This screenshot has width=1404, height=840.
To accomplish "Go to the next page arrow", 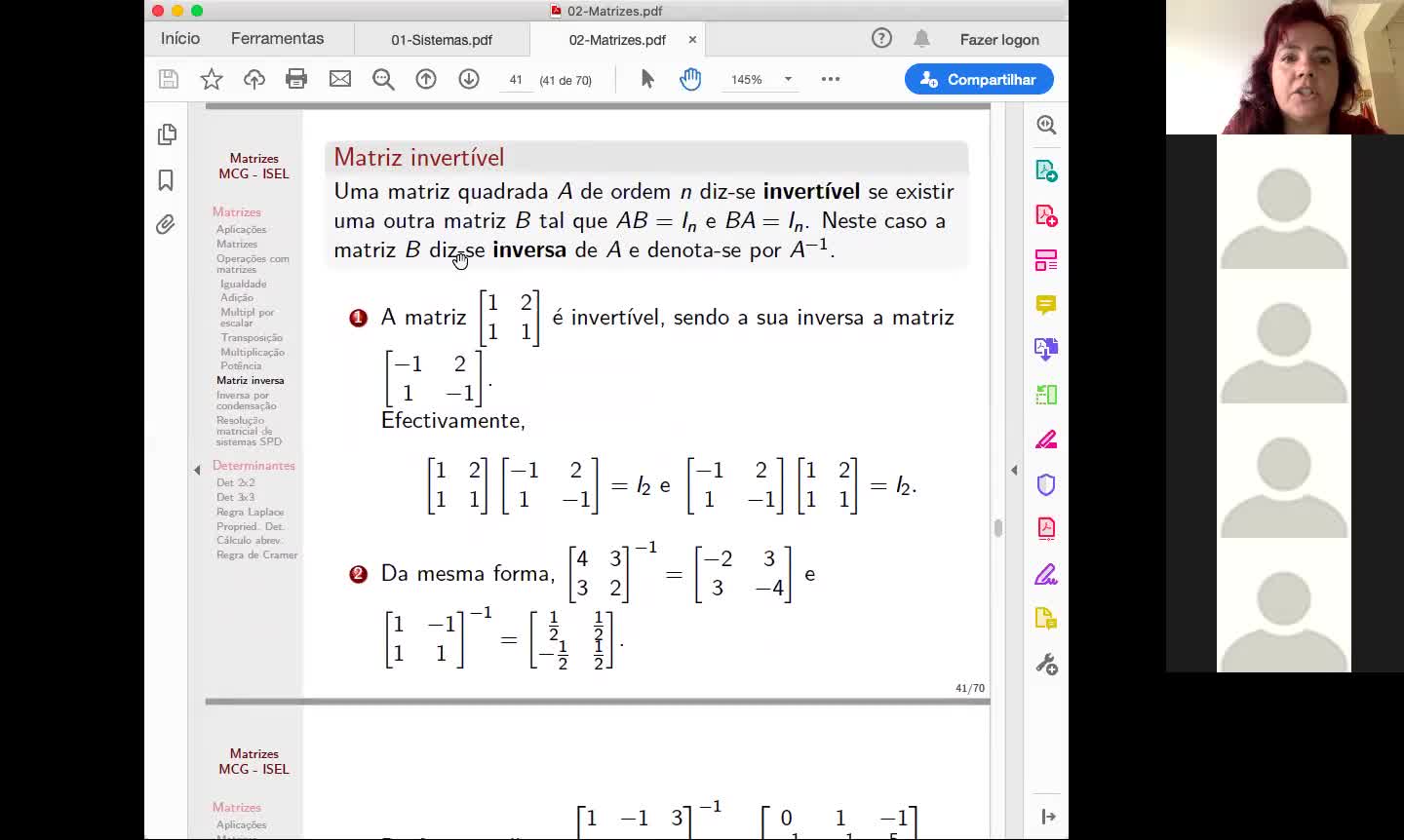I will 469,80.
